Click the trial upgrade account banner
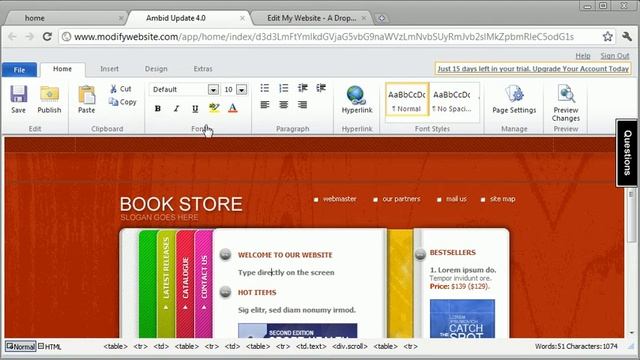 coord(533,69)
